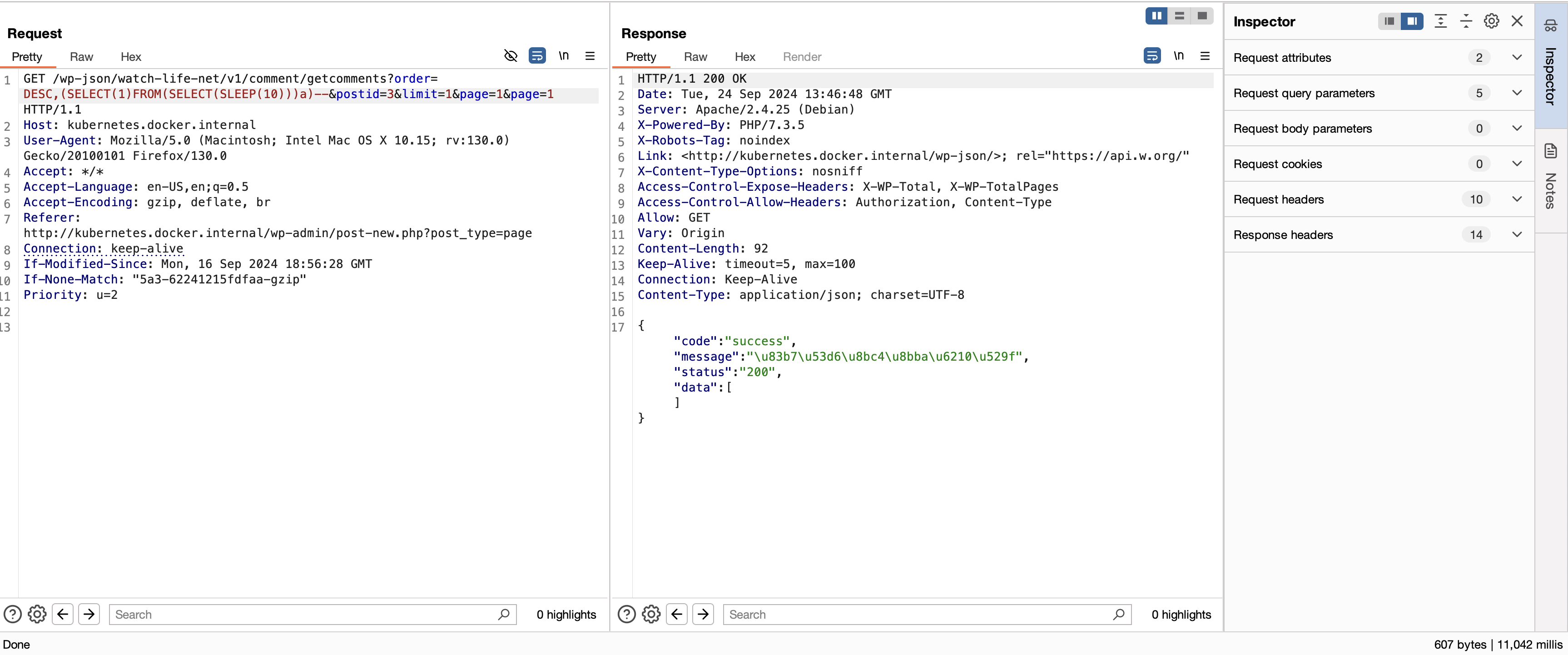Select the top-bottom split layout icon
1568x655 pixels.
(x=1179, y=16)
